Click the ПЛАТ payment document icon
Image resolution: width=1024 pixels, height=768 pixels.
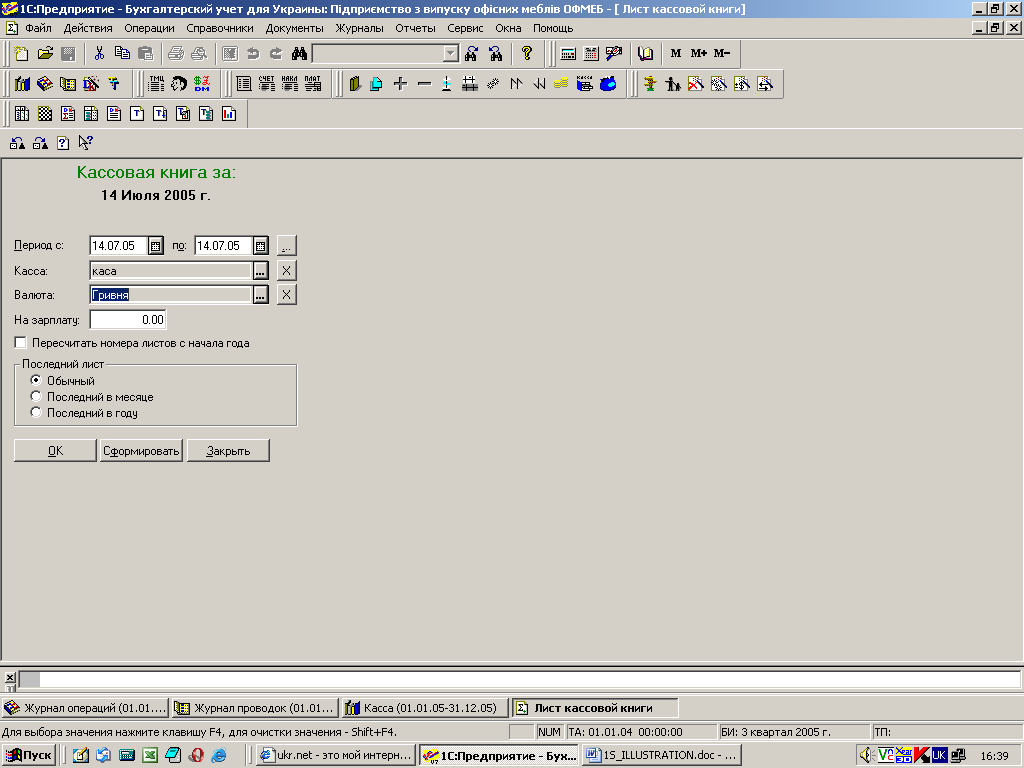[313, 84]
